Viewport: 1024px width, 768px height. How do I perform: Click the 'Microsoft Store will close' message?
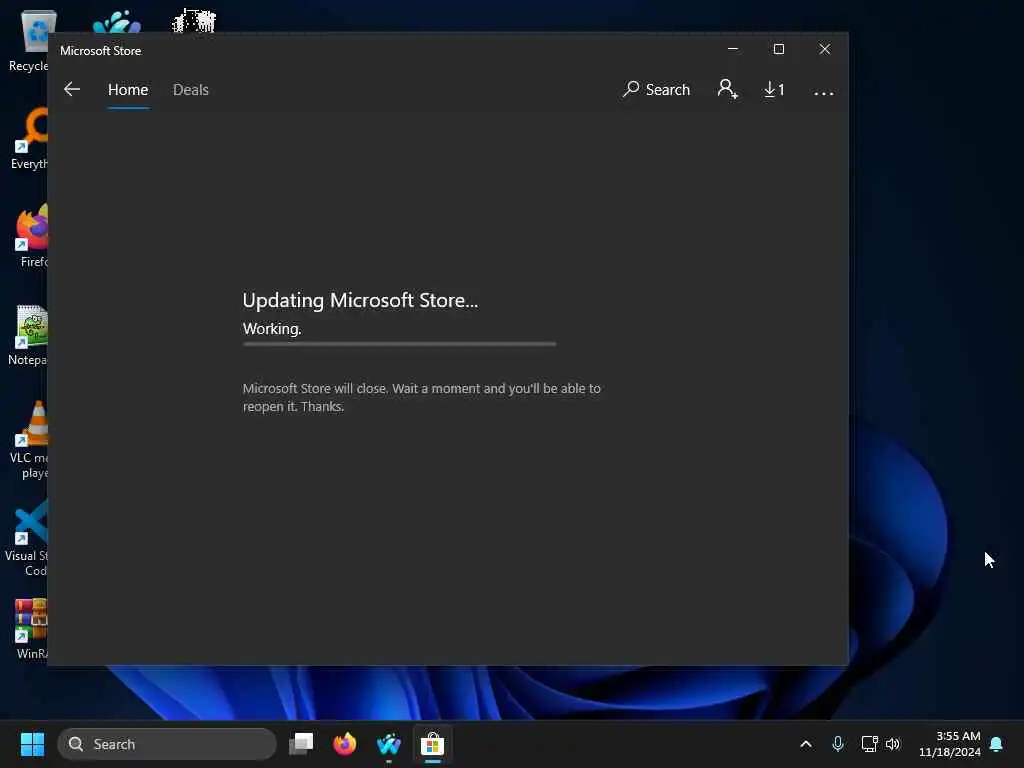(x=421, y=397)
